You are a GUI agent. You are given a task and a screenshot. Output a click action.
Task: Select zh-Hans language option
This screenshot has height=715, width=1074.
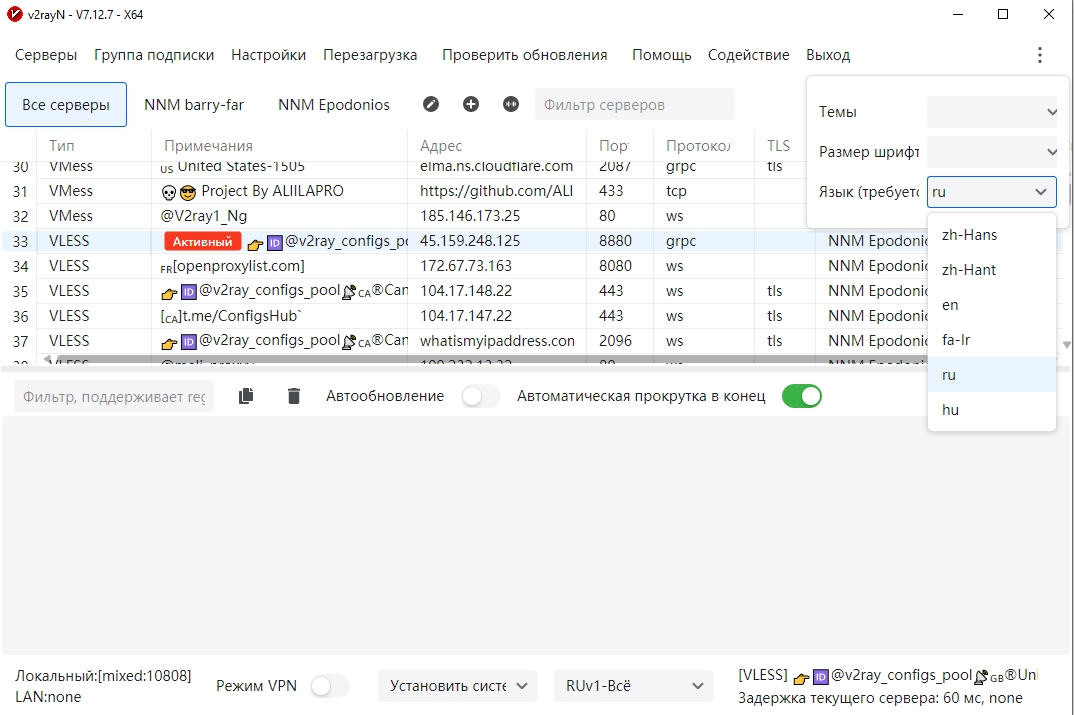click(x=992, y=235)
